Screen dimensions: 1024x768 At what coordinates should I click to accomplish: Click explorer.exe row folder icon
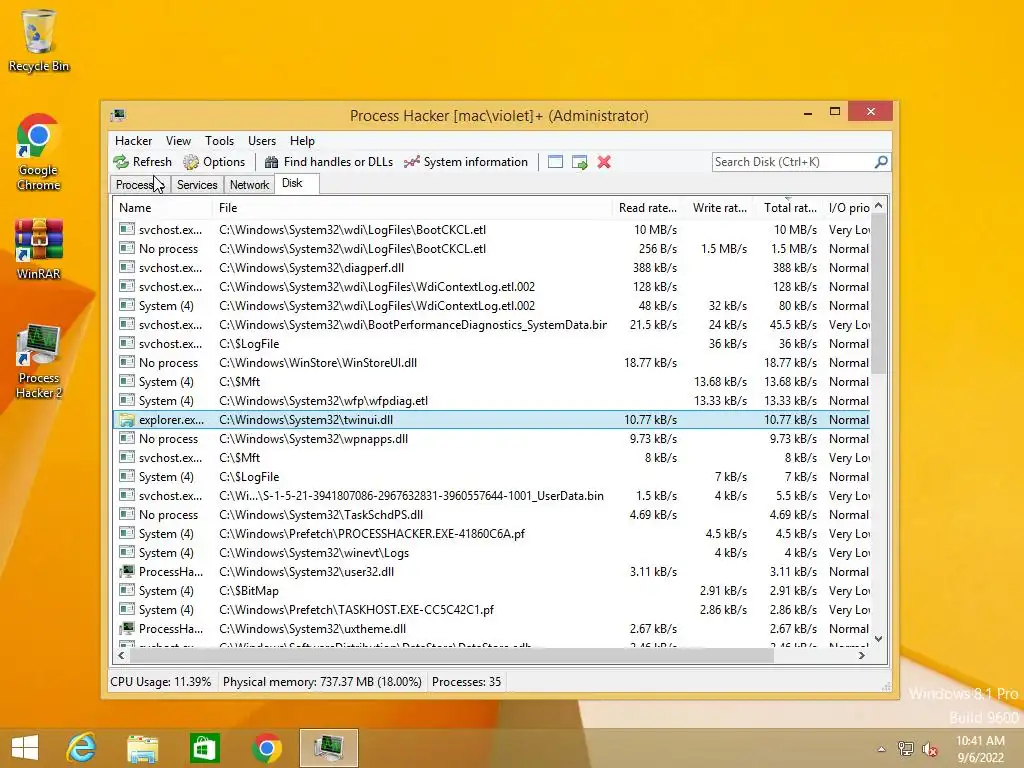coord(127,420)
